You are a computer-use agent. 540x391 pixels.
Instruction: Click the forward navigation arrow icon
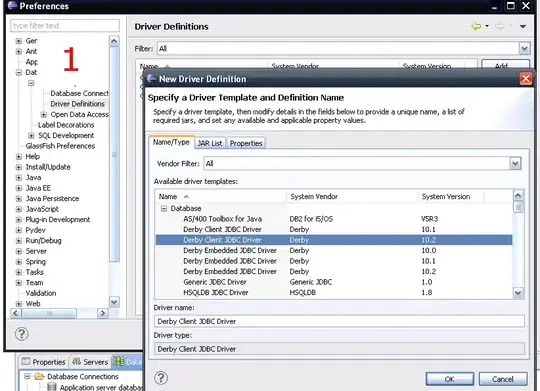499,26
